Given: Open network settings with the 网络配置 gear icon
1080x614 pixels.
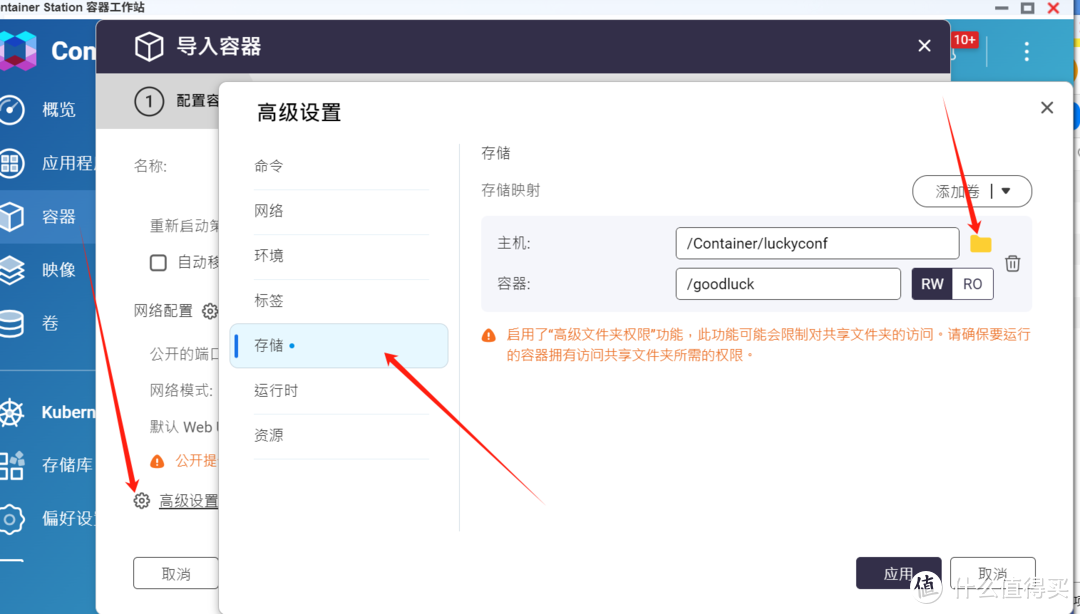Looking at the screenshot, I should [210, 311].
